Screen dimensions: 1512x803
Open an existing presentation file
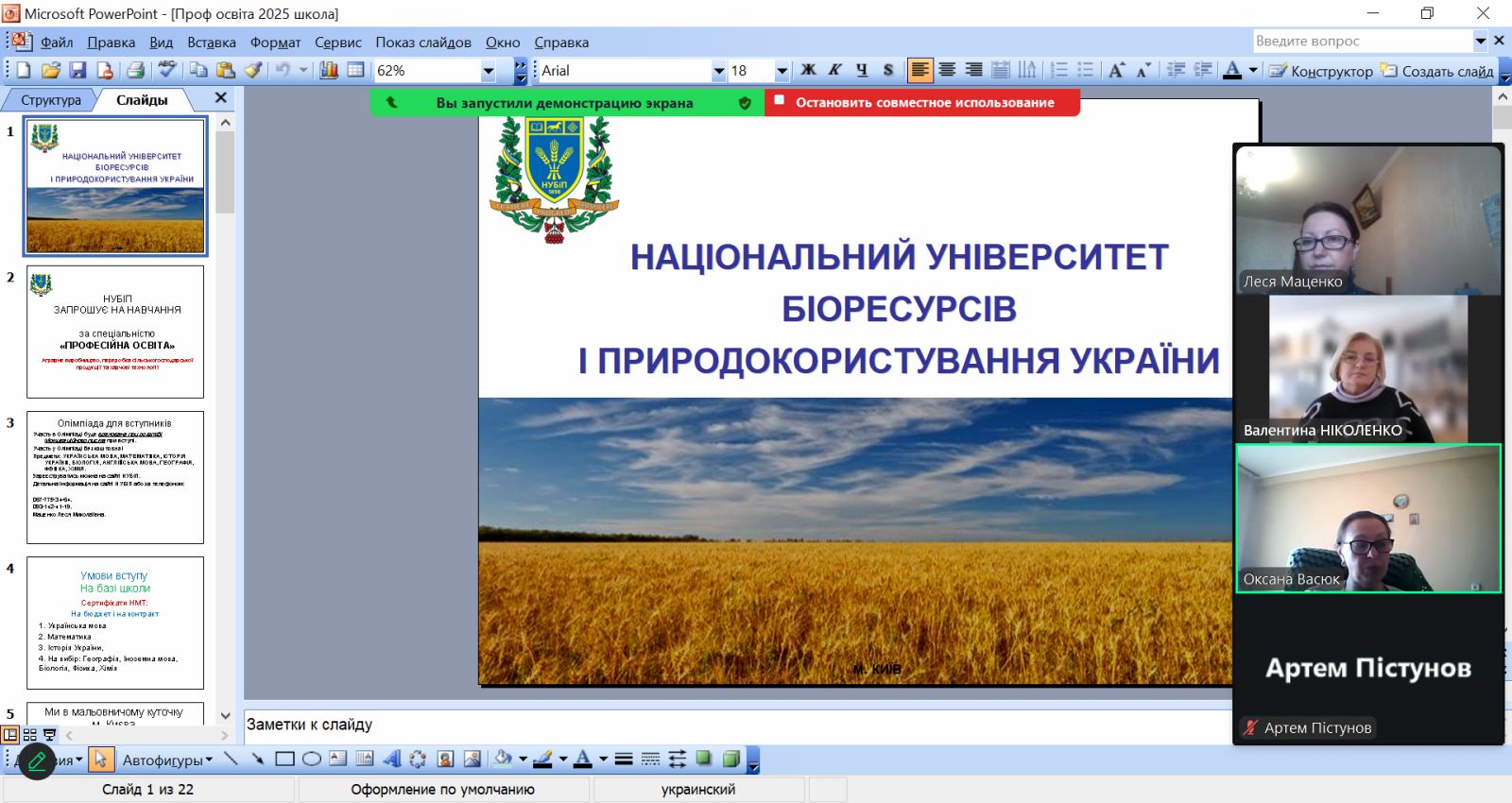tap(51, 70)
